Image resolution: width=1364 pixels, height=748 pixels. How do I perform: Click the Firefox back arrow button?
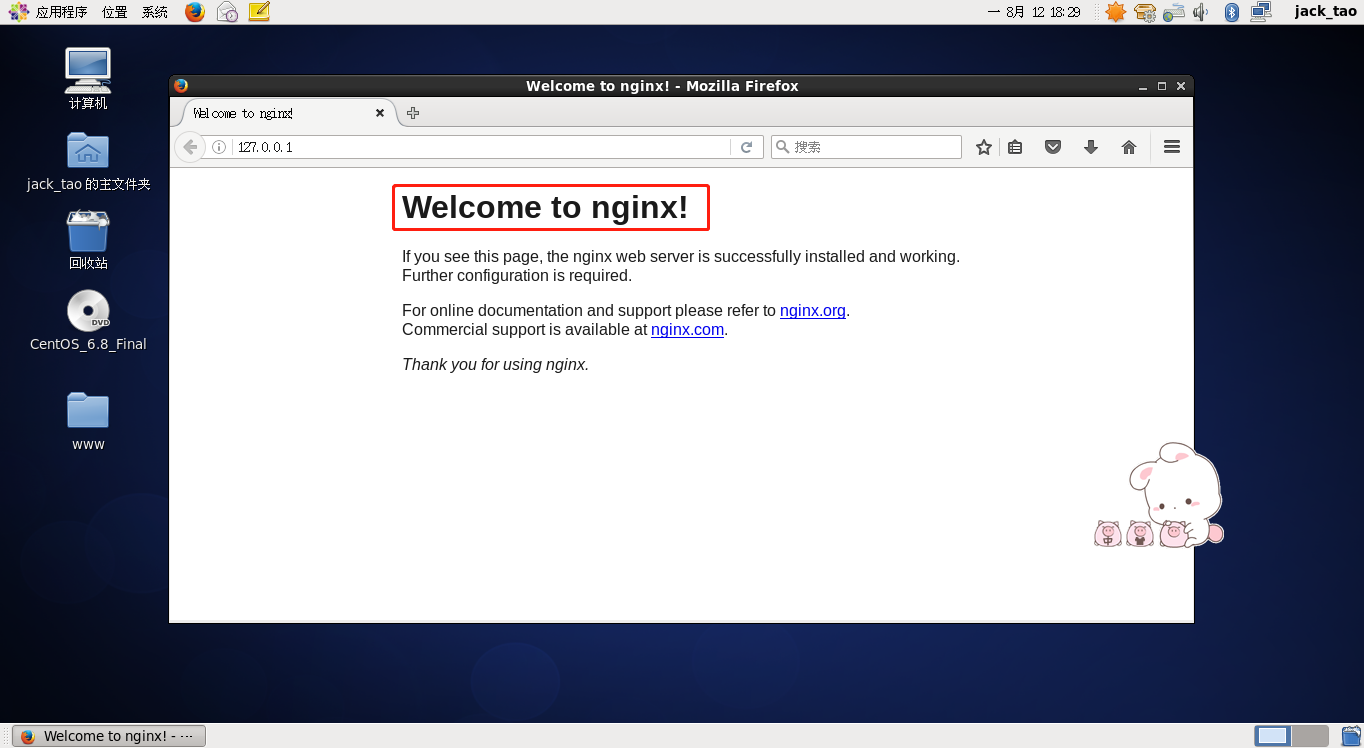click(190, 147)
